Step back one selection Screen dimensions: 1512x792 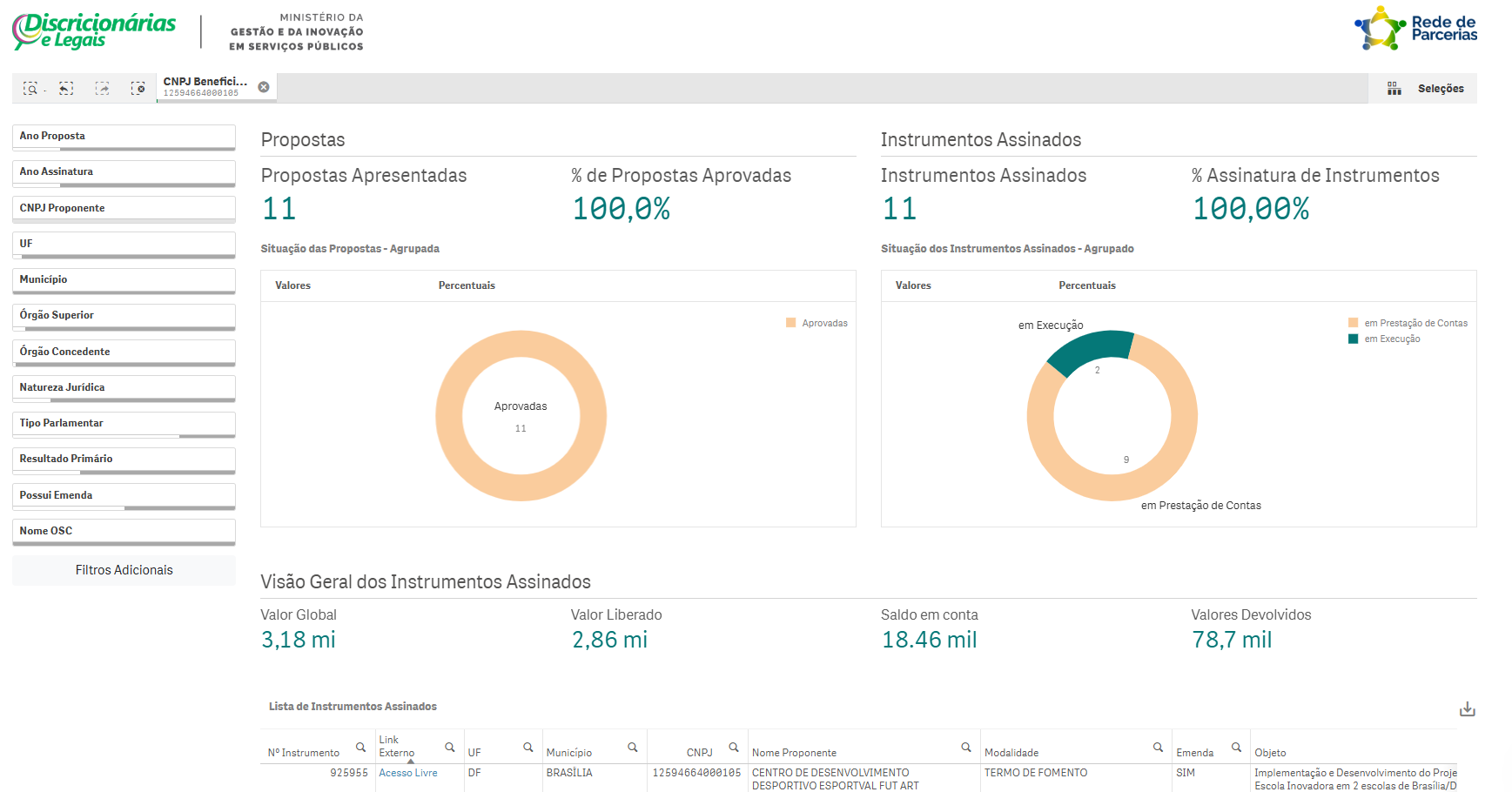[x=66, y=88]
